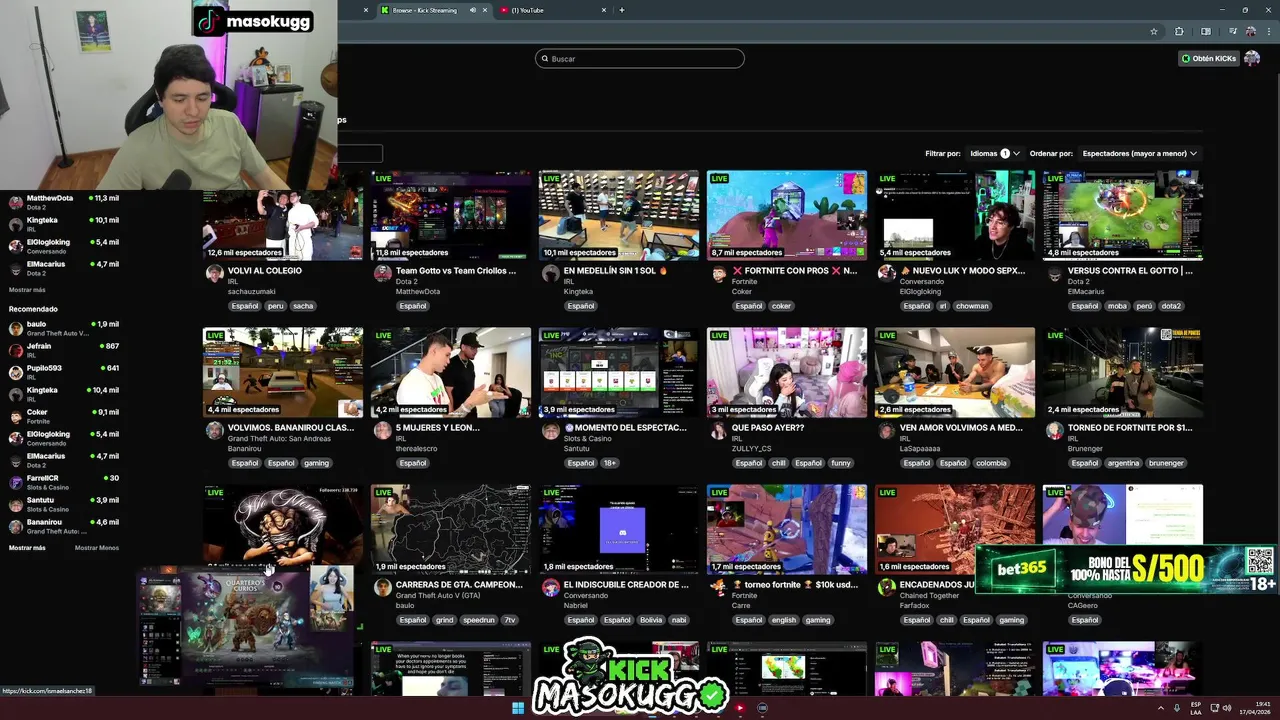Open Pupilo593 in Recomendado list
This screenshot has height=720, width=1280.
64,371
